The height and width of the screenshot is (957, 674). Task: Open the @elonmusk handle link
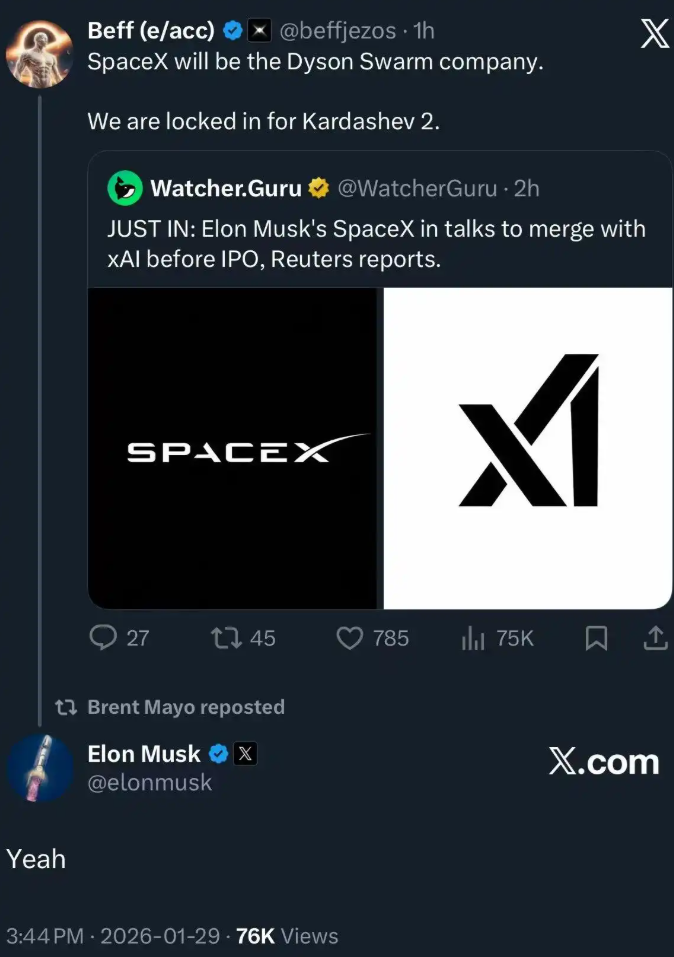tap(150, 783)
